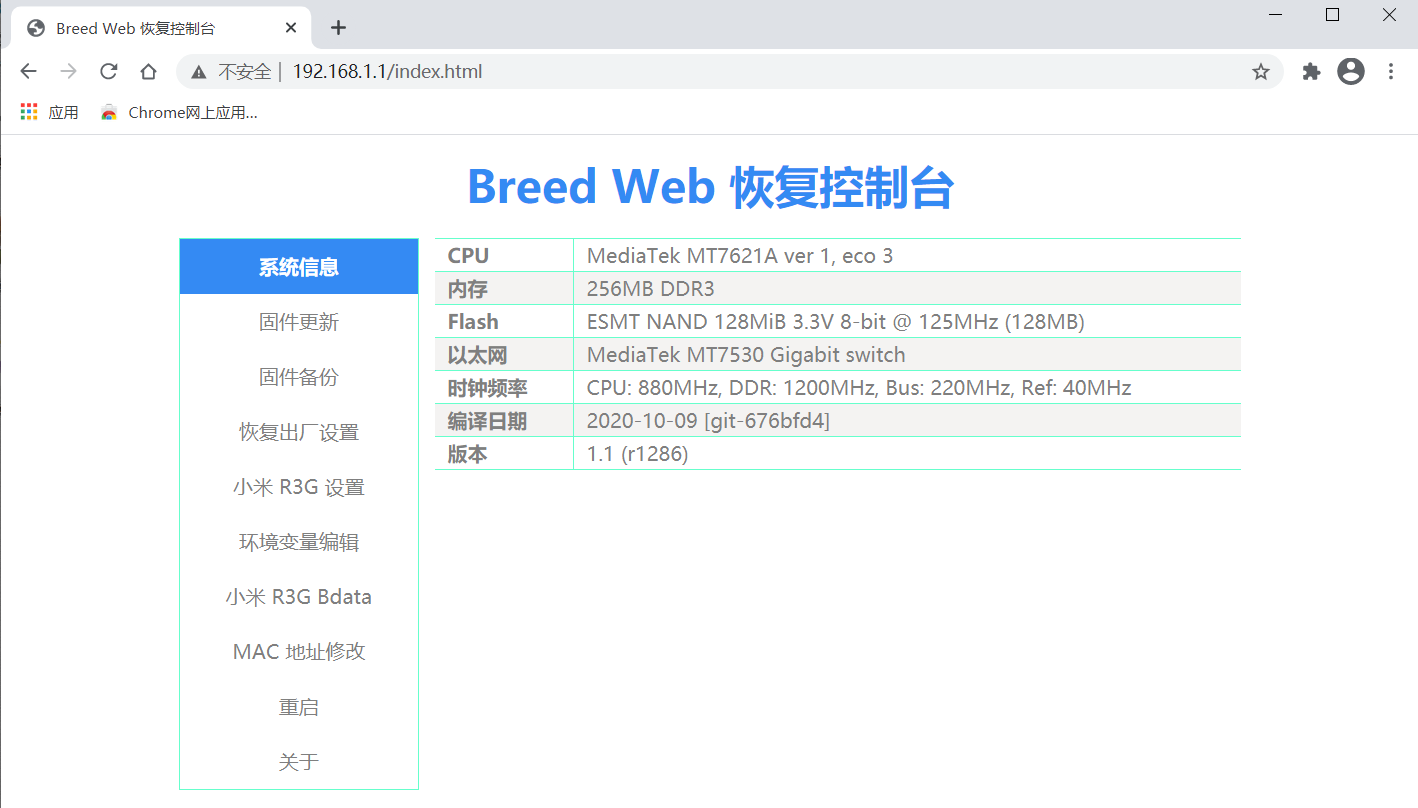Bookmark this page with the star icon

1261,72
